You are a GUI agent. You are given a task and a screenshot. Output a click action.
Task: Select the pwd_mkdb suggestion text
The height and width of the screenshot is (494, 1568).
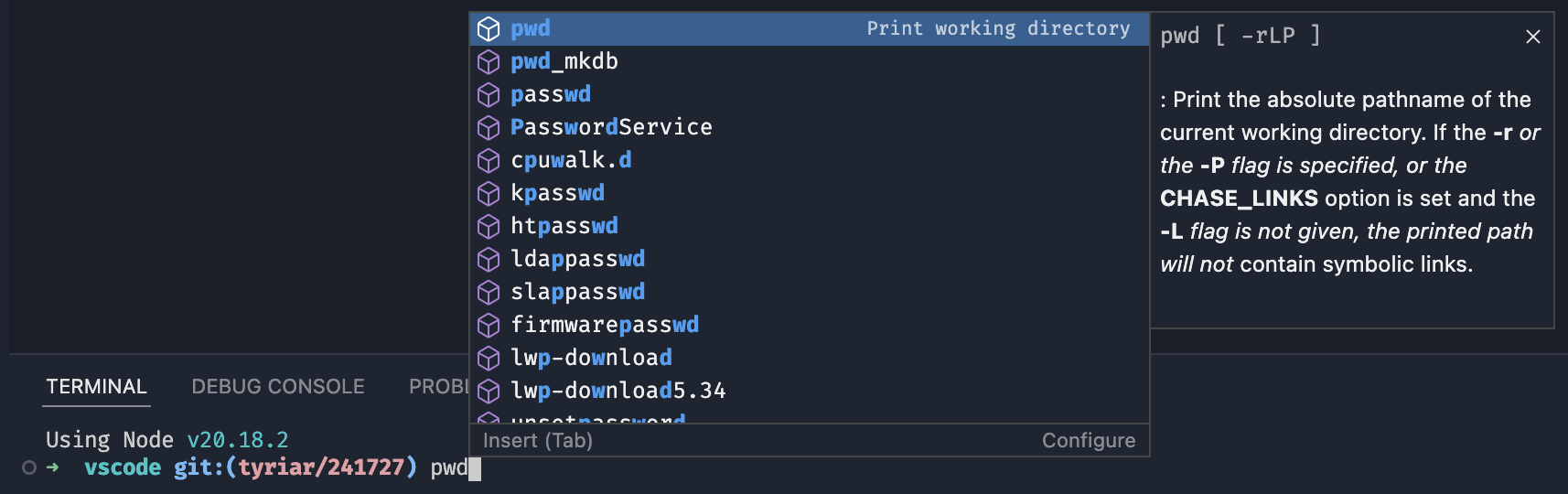[564, 61]
